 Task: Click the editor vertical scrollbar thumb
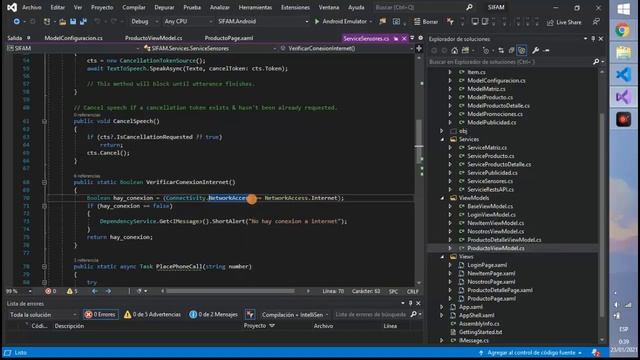[x=418, y=141]
